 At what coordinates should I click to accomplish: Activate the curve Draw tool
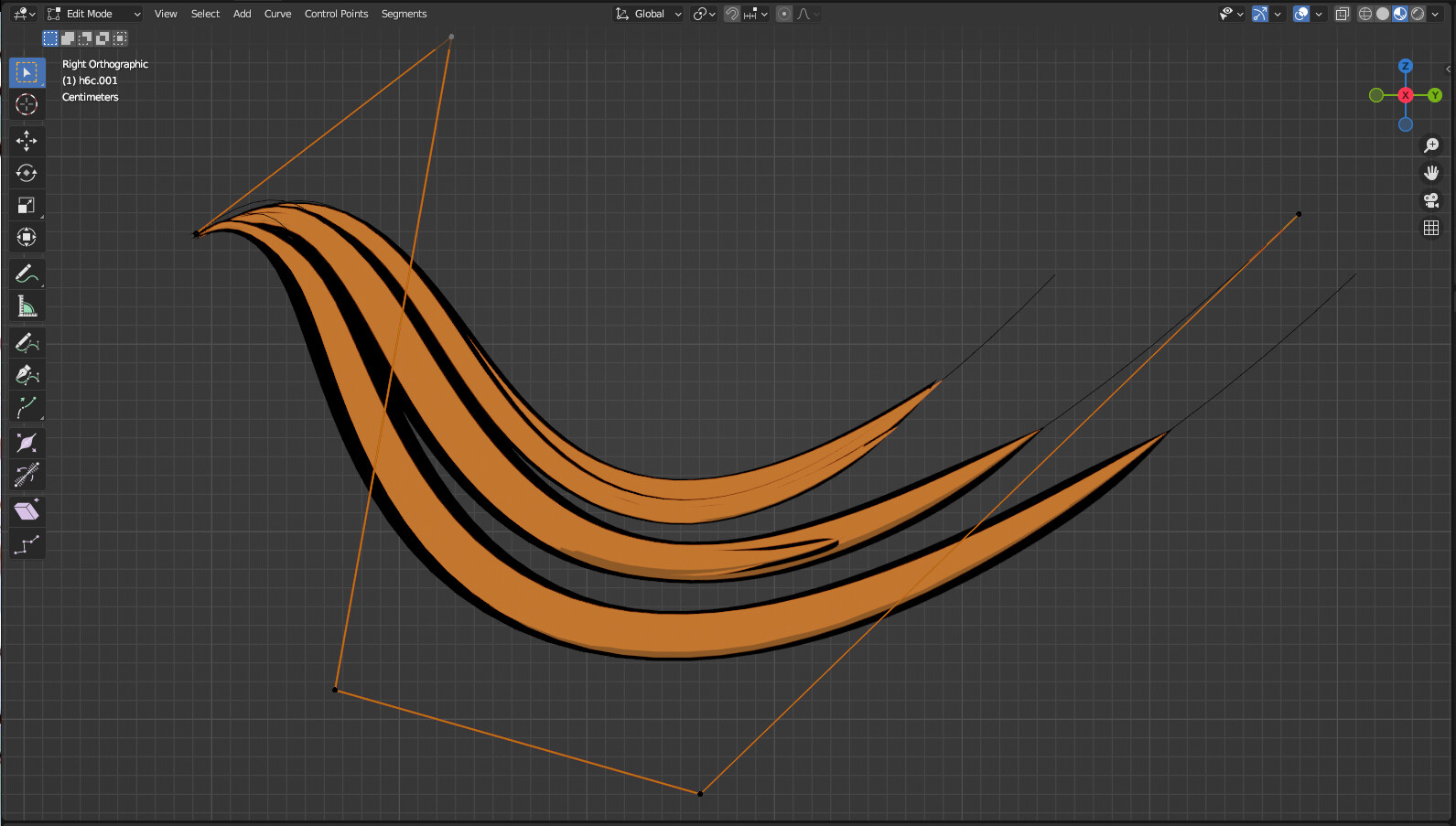27,342
